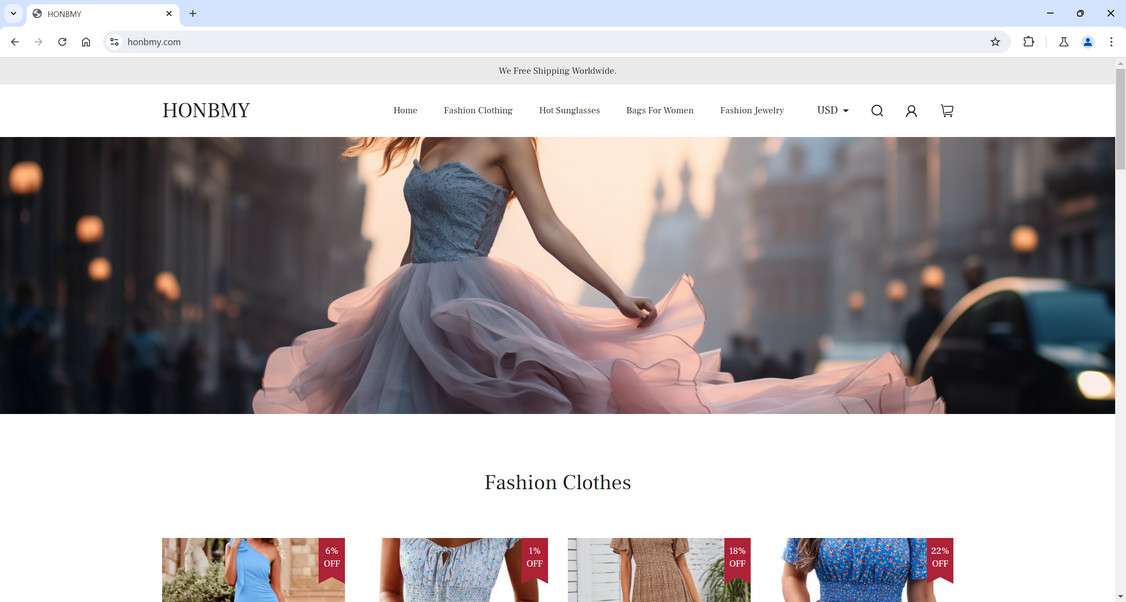Screen dimensions: 1126x602
Task: Open the Hot Sunglasses menu item
Action: click(x=569, y=111)
